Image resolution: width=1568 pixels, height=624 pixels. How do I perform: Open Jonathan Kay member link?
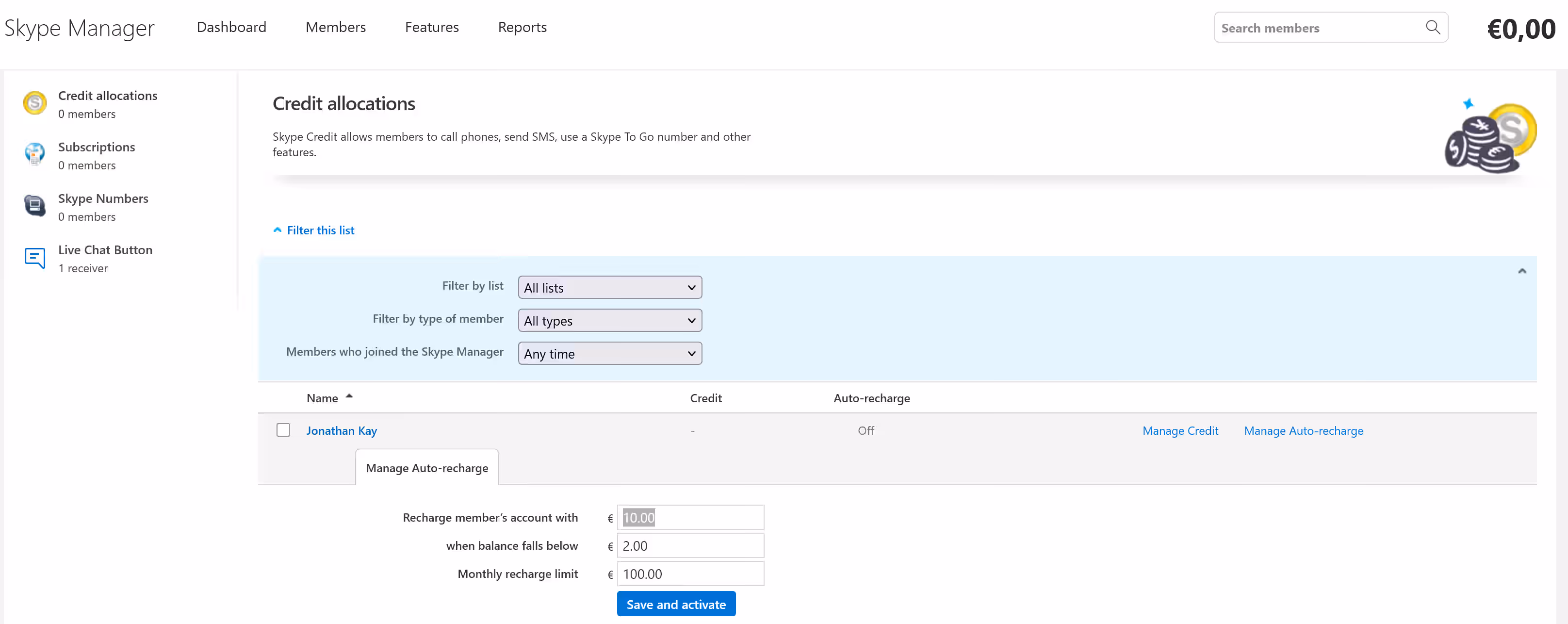click(342, 430)
